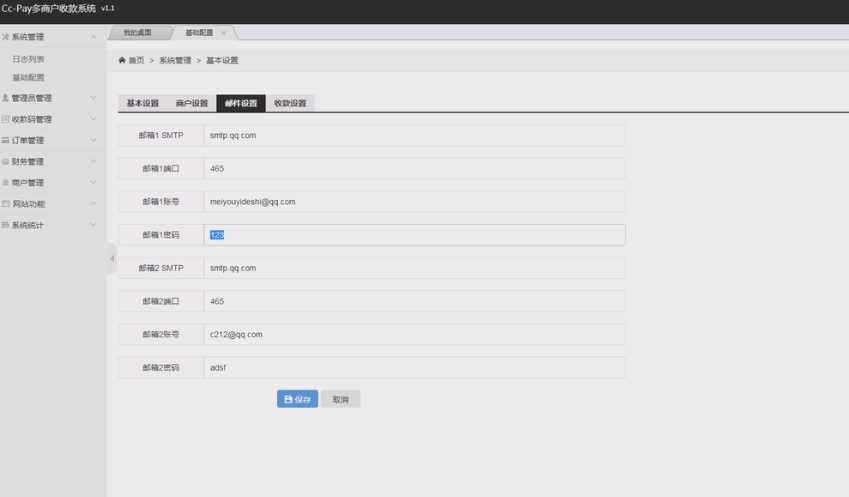This screenshot has width=849, height=497.
Task: Switch to the 收款设置 tab
Action: coord(290,103)
